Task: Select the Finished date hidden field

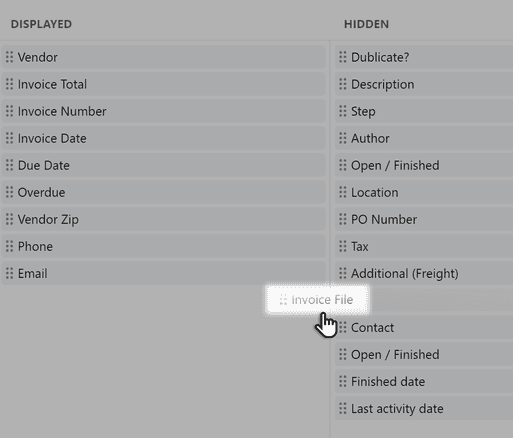Action: pos(424,381)
